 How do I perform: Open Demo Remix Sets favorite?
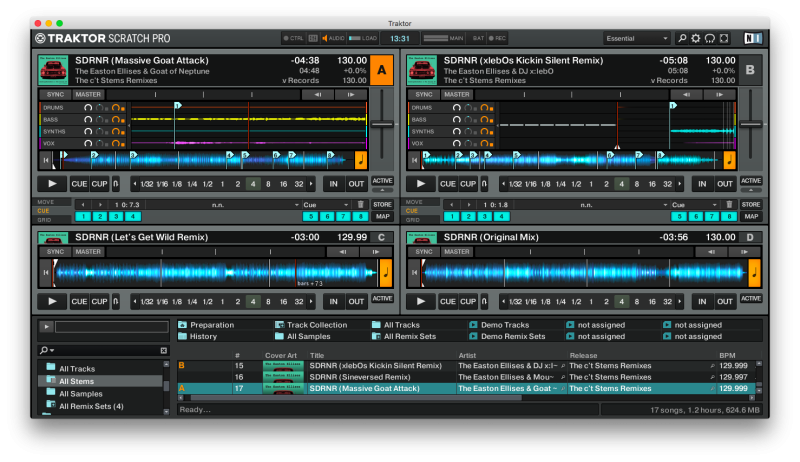click(507, 336)
